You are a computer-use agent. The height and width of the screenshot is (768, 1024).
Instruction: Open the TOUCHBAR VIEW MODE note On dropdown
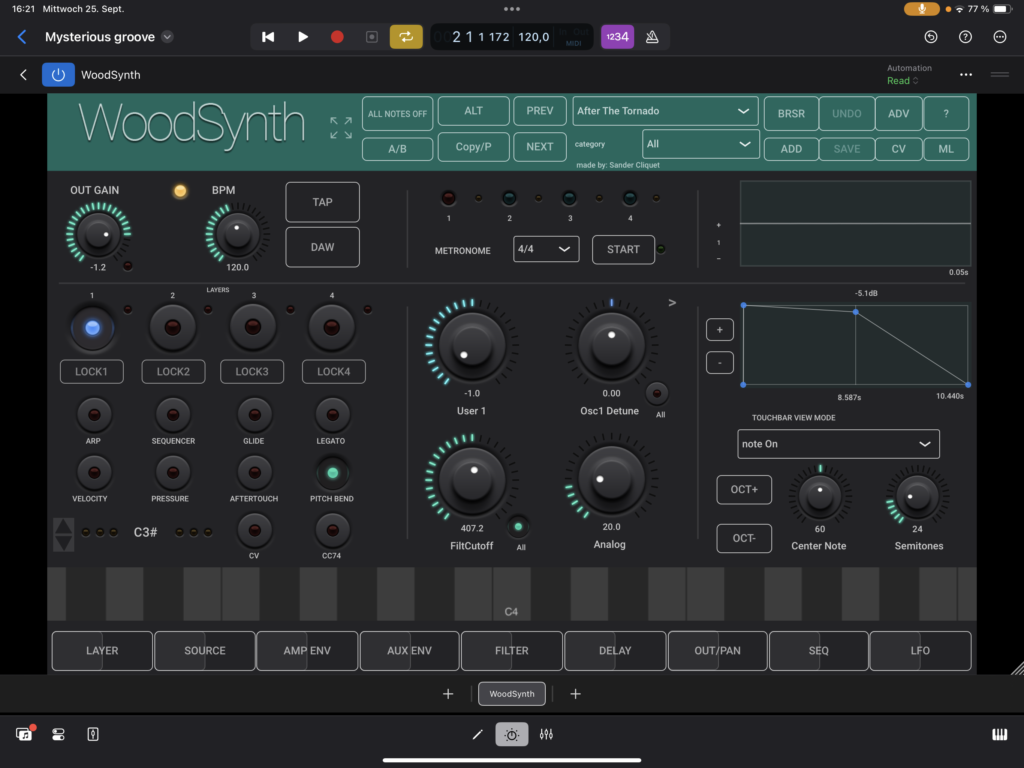(838, 444)
